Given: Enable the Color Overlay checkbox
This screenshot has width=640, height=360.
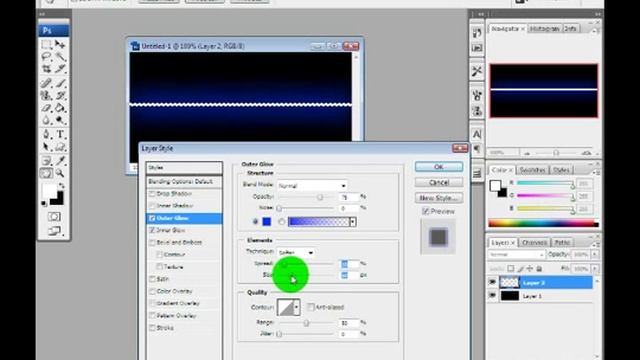Looking at the screenshot, I should point(152,291).
